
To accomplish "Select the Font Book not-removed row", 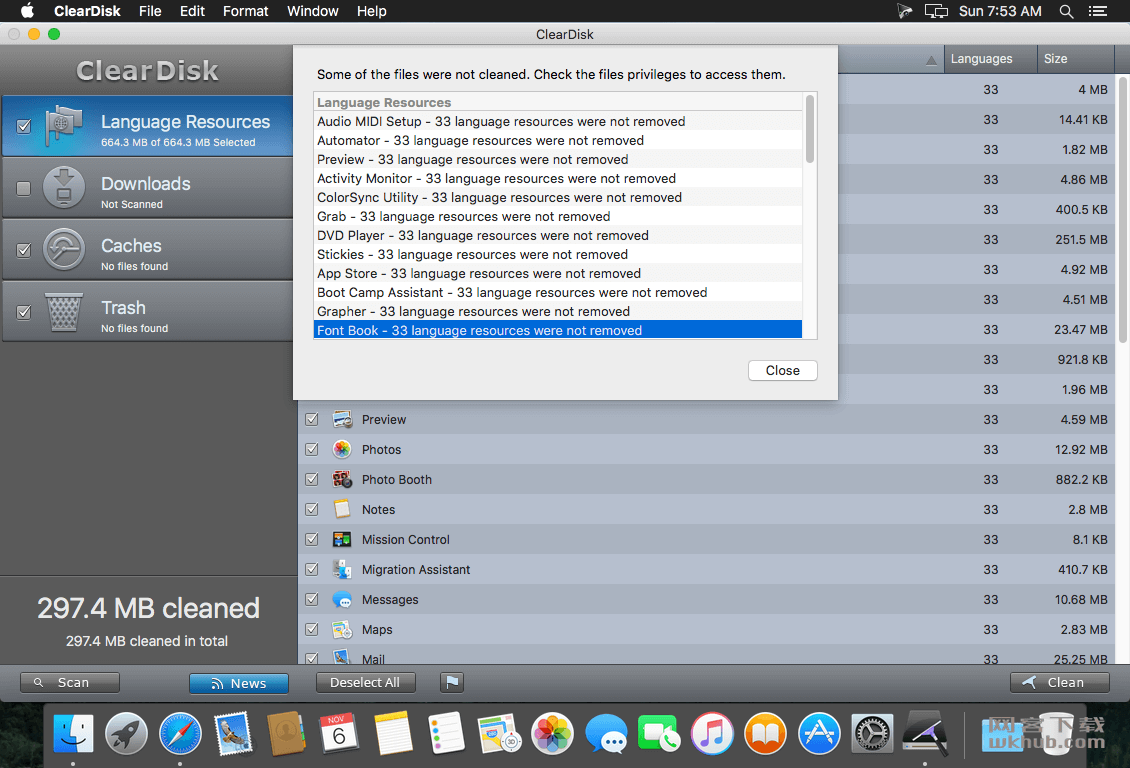I will click(x=558, y=330).
